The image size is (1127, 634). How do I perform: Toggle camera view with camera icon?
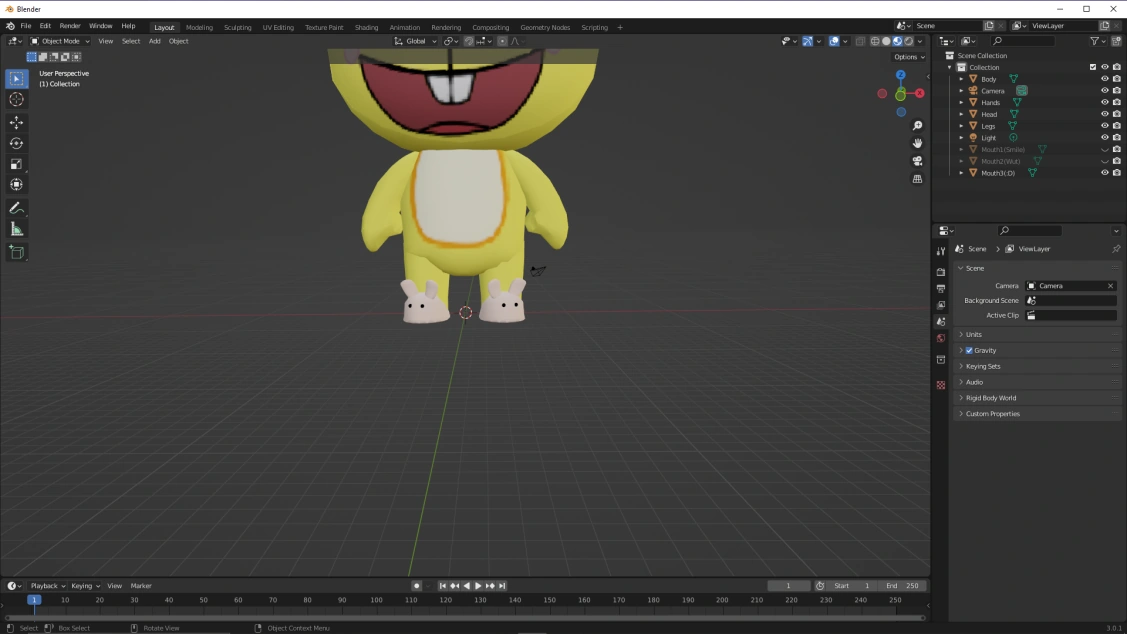(x=917, y=161)
